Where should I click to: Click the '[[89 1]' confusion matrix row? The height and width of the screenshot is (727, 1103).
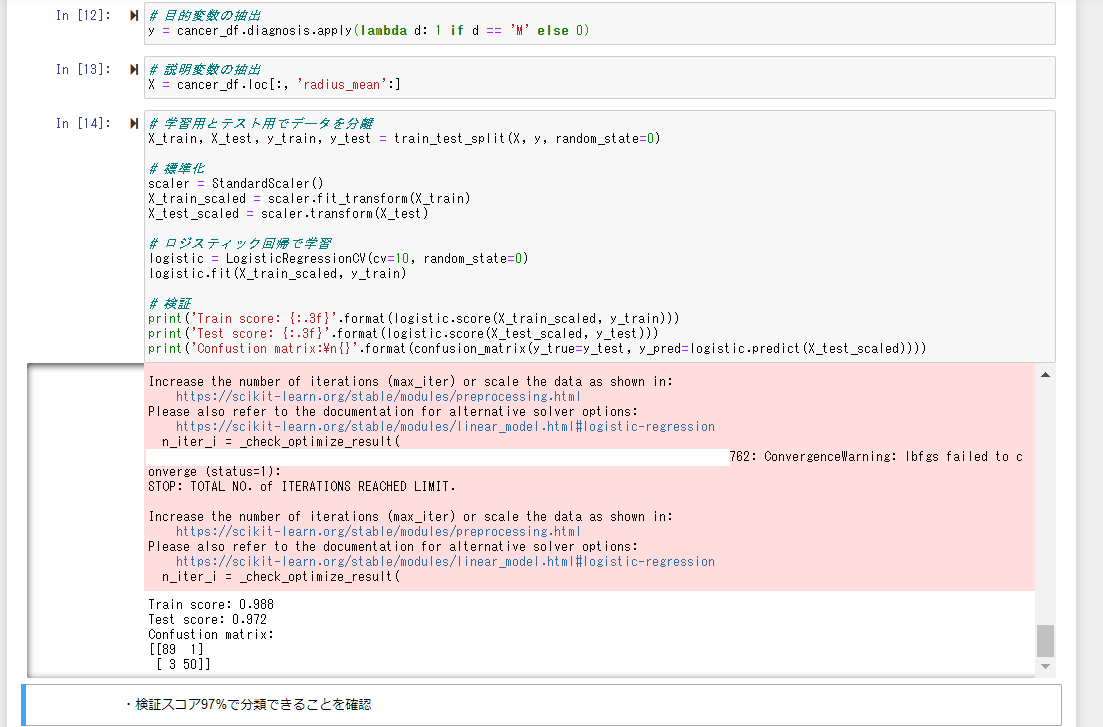pos(176,650)
